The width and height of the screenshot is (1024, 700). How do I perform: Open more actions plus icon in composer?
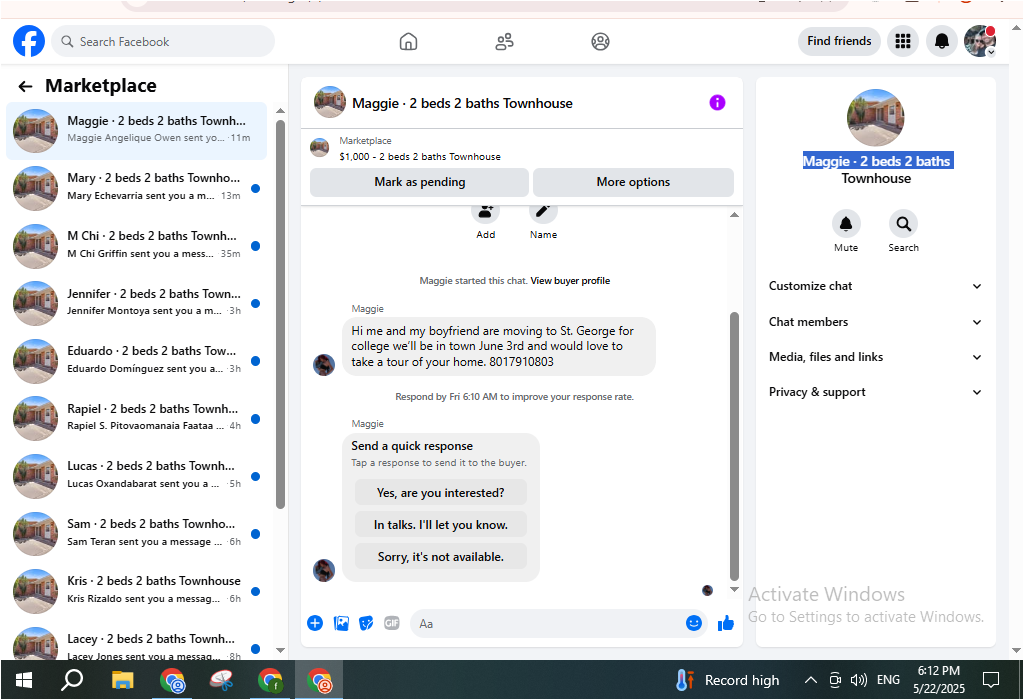pos(315,623)
